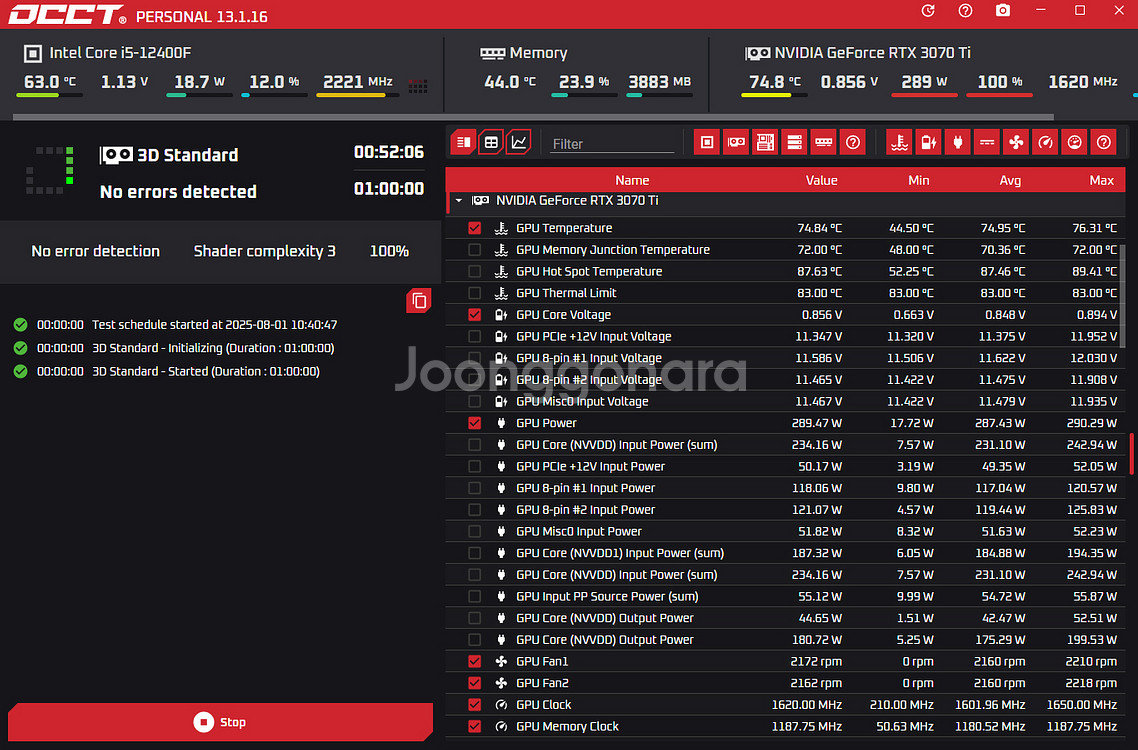Filter by unknown hardware question icon

click(x=853, y=142)
